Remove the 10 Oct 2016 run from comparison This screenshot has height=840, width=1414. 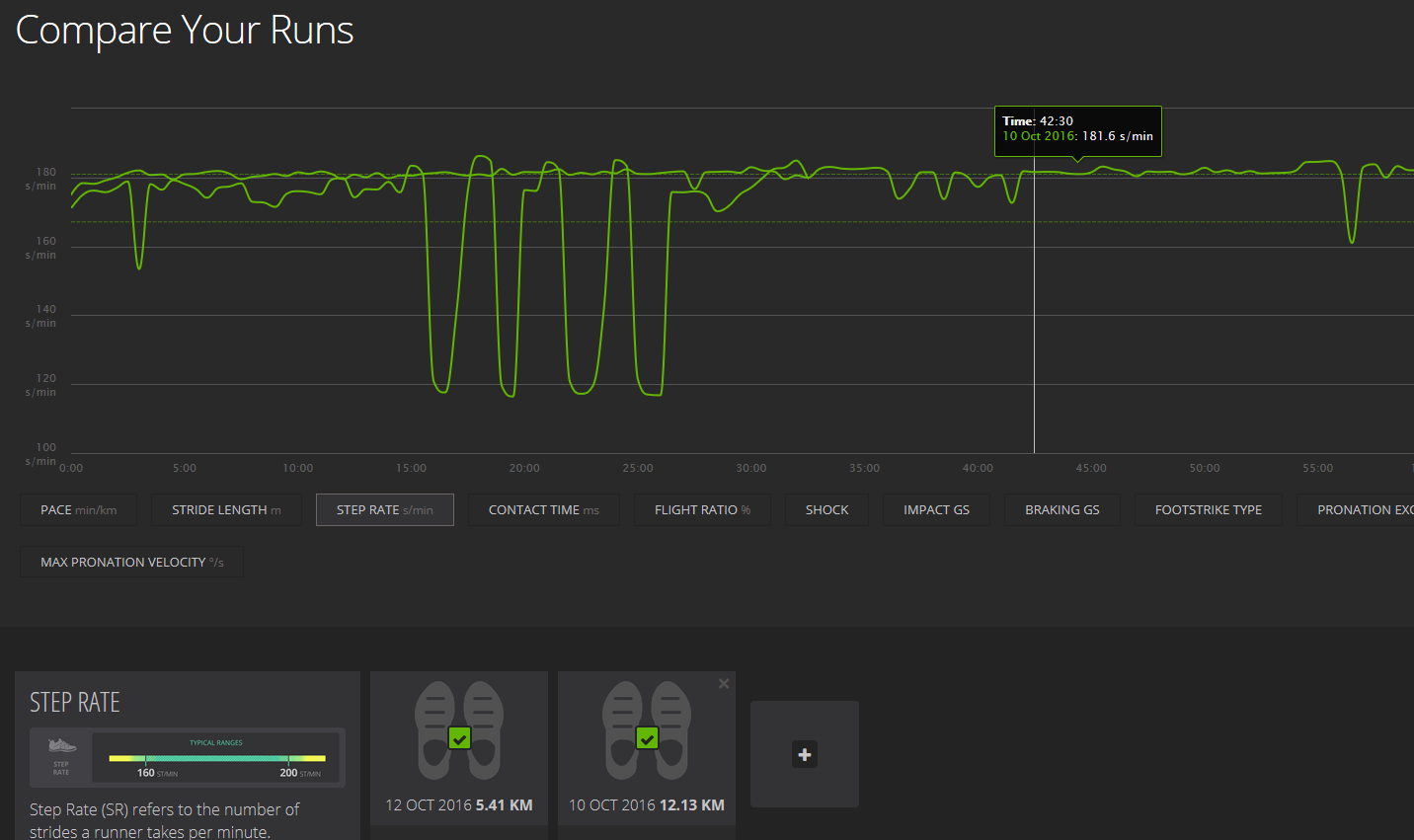723,683
